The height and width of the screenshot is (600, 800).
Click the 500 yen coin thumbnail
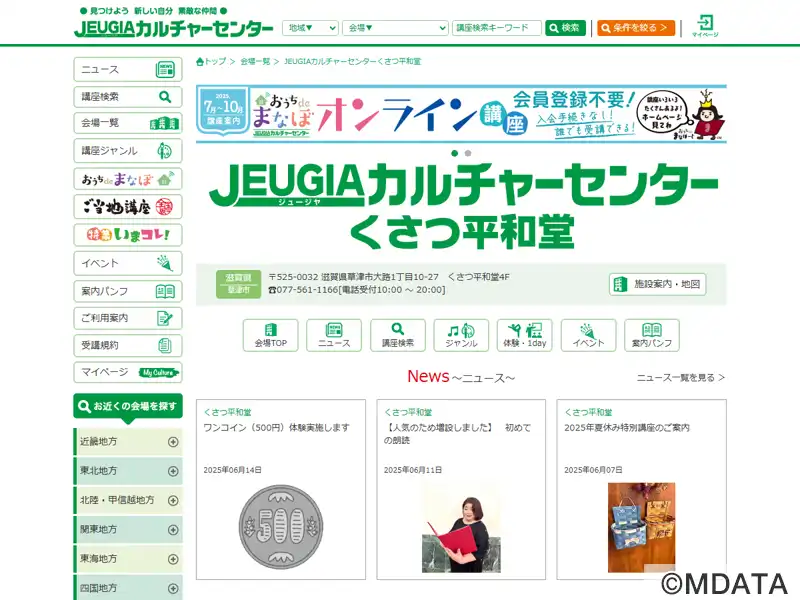pyautogui.click(x=281, y=527)
